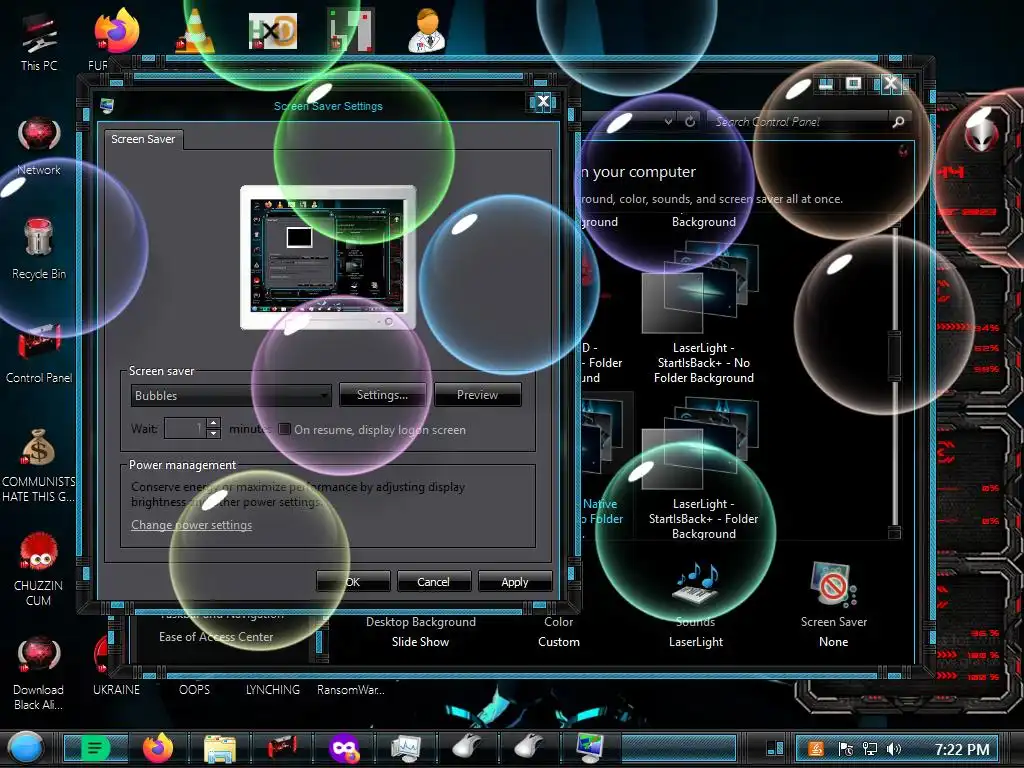Open the doctor figure desktop icon
This screenshot has height=768, width=1024.
(427, 30)
